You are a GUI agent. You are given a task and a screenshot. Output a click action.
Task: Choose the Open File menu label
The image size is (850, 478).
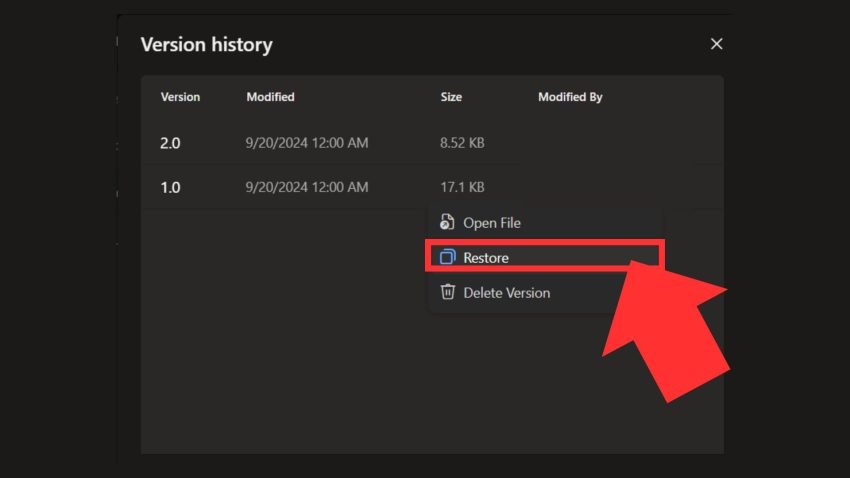(x=492, y=223)
